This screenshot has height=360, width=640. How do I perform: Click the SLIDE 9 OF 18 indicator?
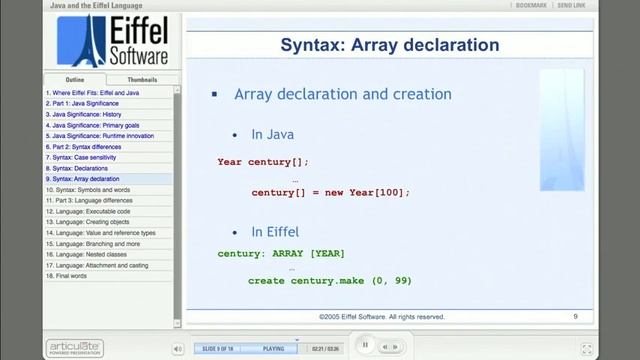click(218, 349)
